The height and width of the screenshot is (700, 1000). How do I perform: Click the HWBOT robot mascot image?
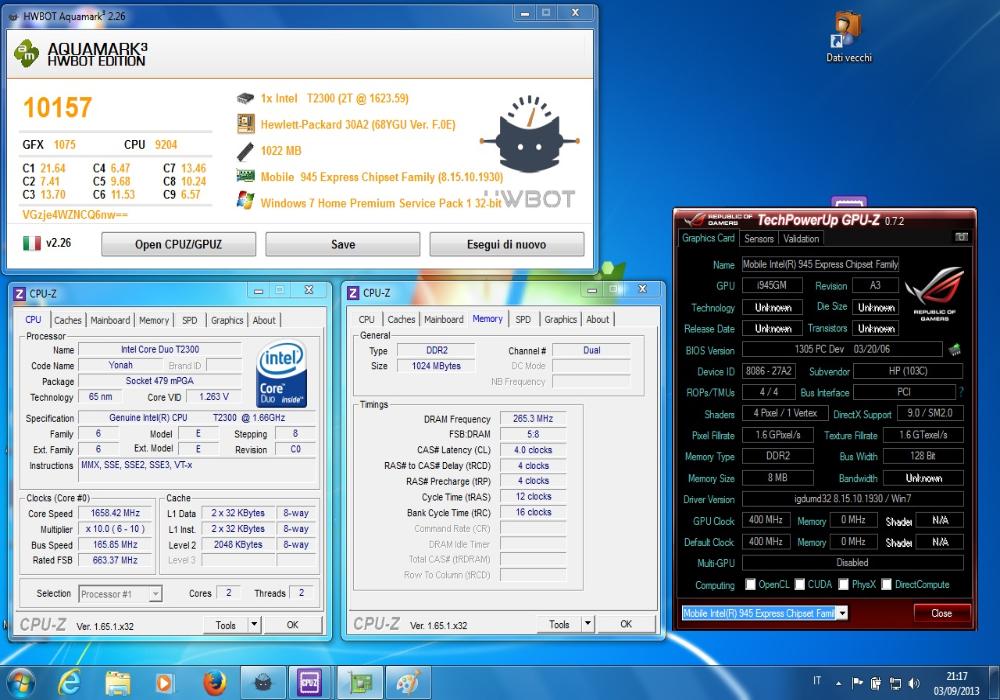tap(529, 135)
